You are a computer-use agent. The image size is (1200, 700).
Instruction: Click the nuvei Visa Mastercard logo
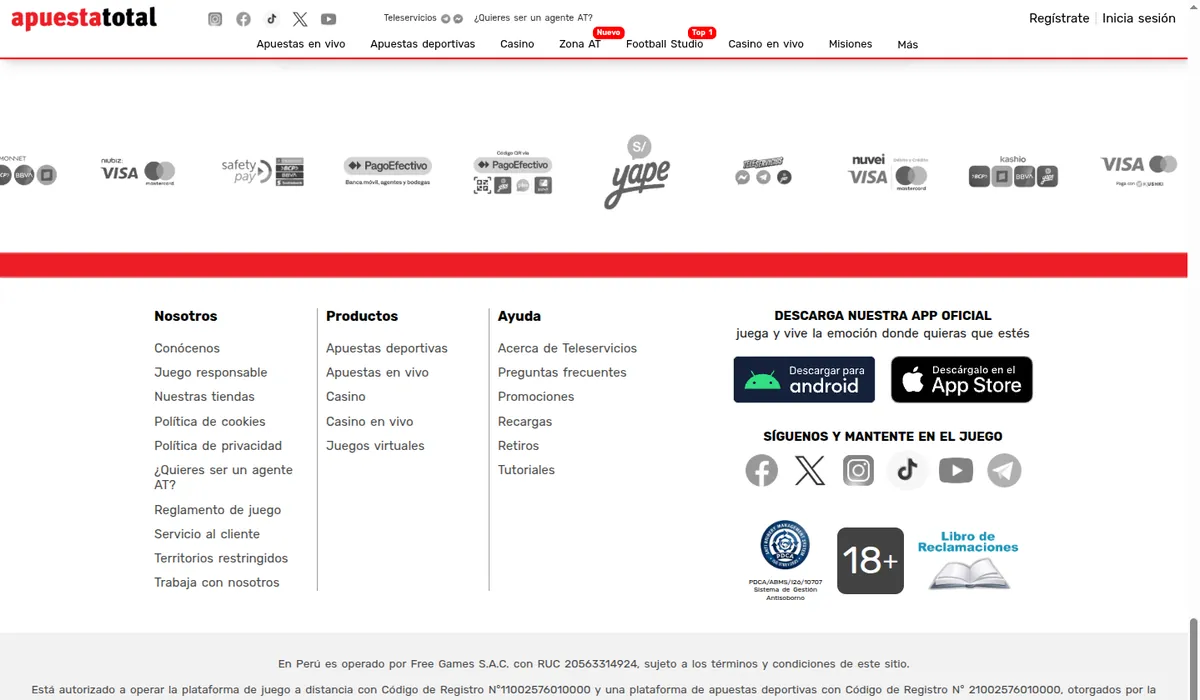pos(888,172)
